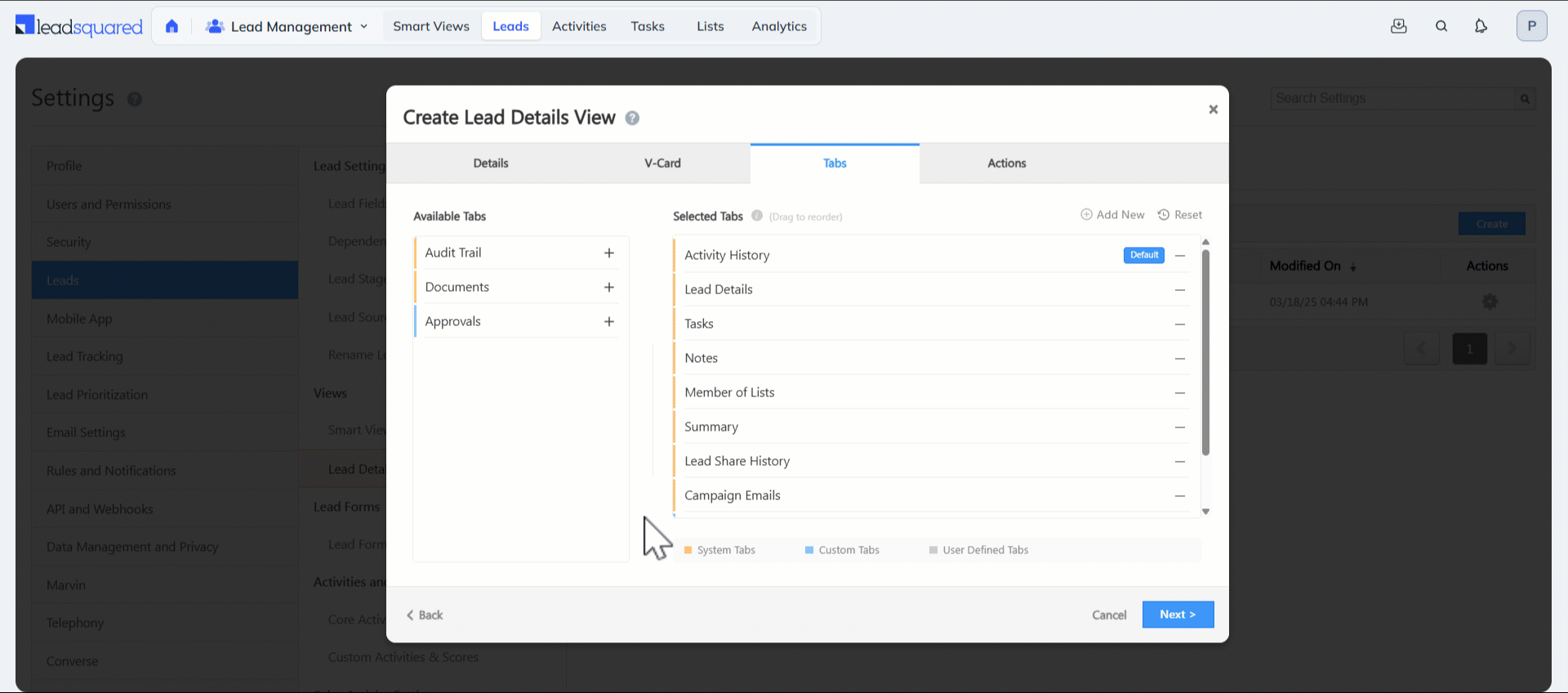Click Cancel in the dialog
Screen dimensions: 1568x693
coord(1109,615)
